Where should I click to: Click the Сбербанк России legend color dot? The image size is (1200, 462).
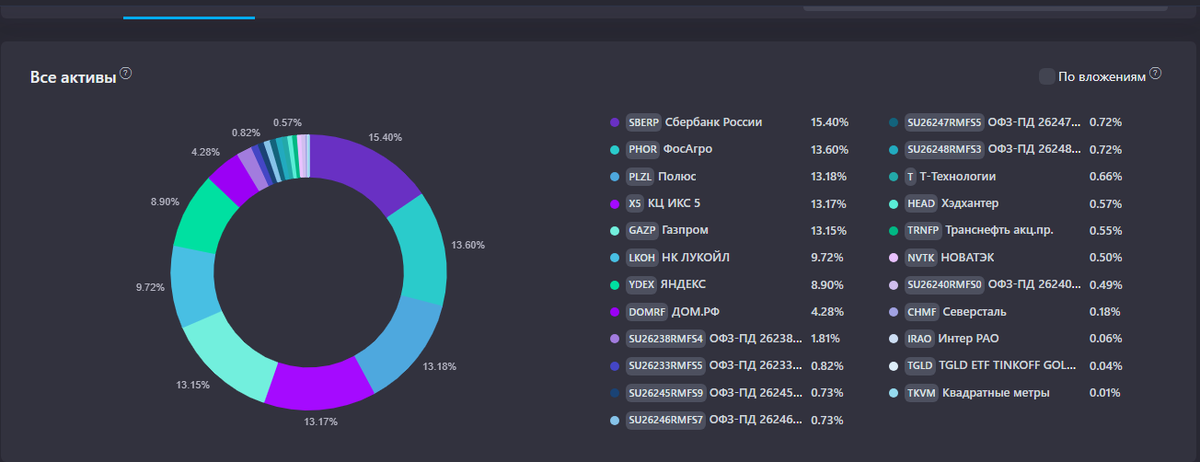tap(614, 122)
